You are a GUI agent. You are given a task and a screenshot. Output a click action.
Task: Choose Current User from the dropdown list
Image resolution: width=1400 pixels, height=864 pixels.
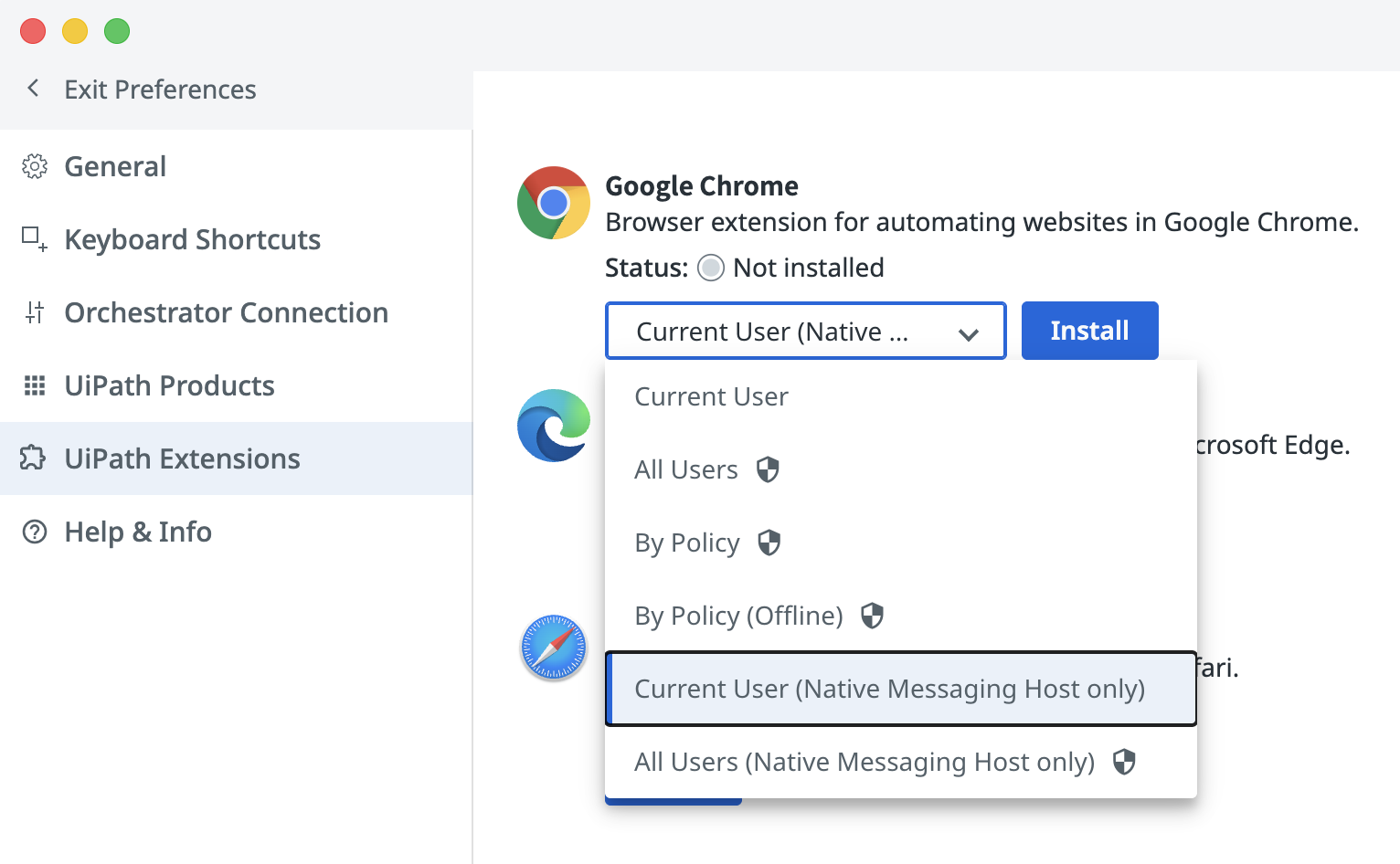(x=901, y=396)
